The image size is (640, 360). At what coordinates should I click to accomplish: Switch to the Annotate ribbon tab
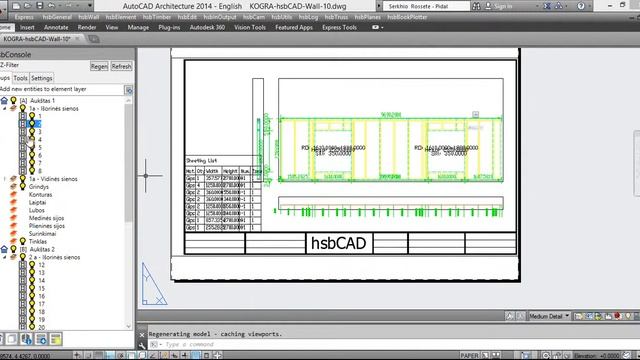click(56, 27)
